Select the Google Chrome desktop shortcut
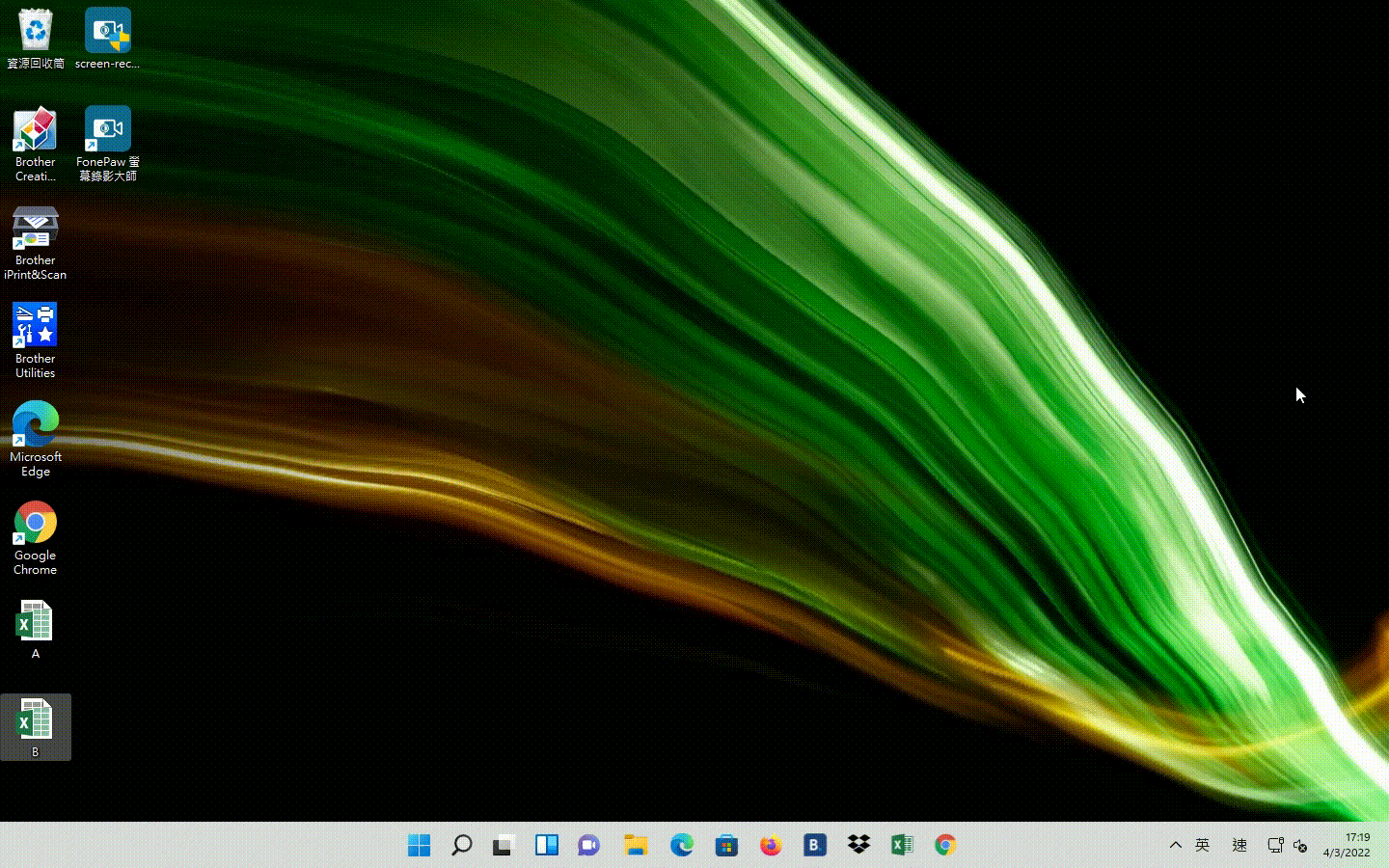1389x868 pixels. [35, 537]
